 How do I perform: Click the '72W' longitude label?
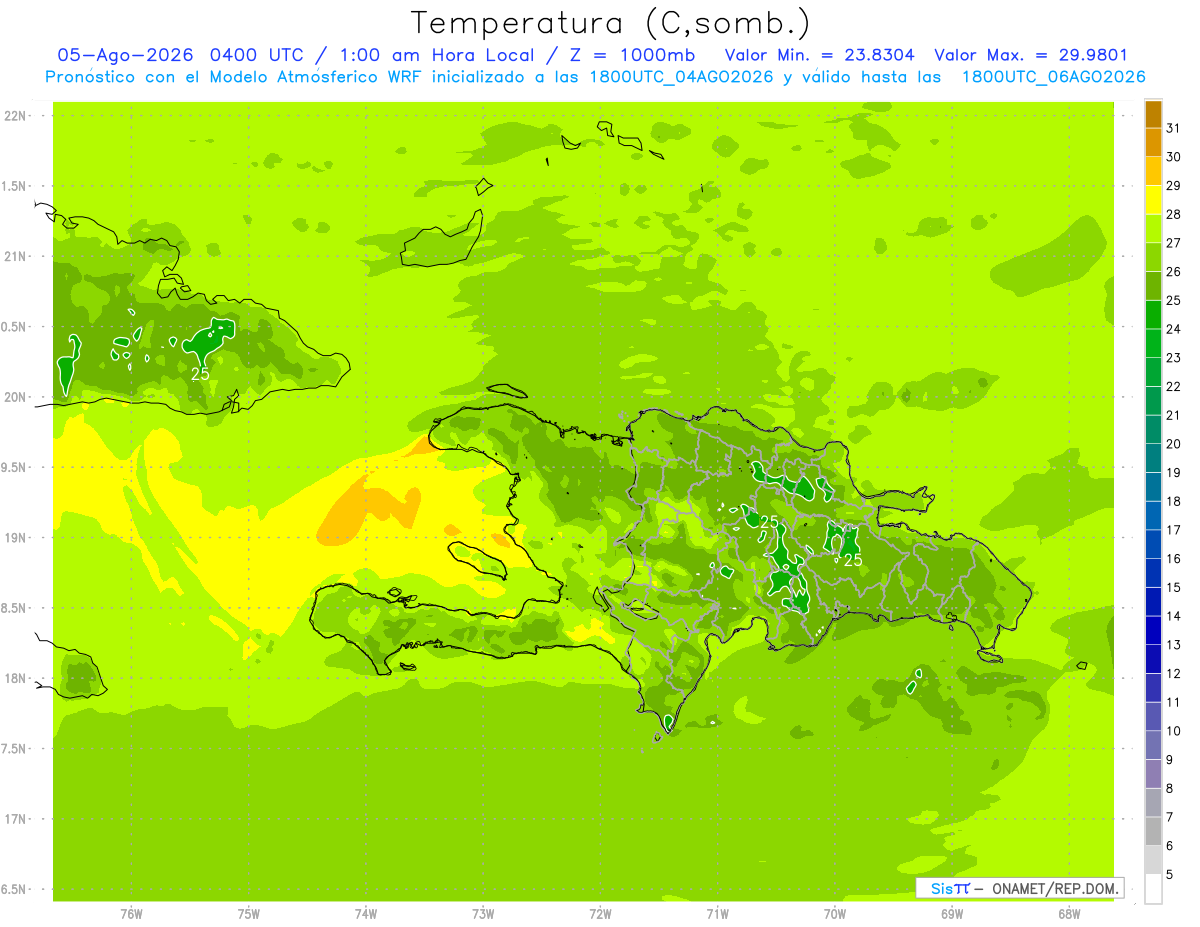tap(600, 914)
